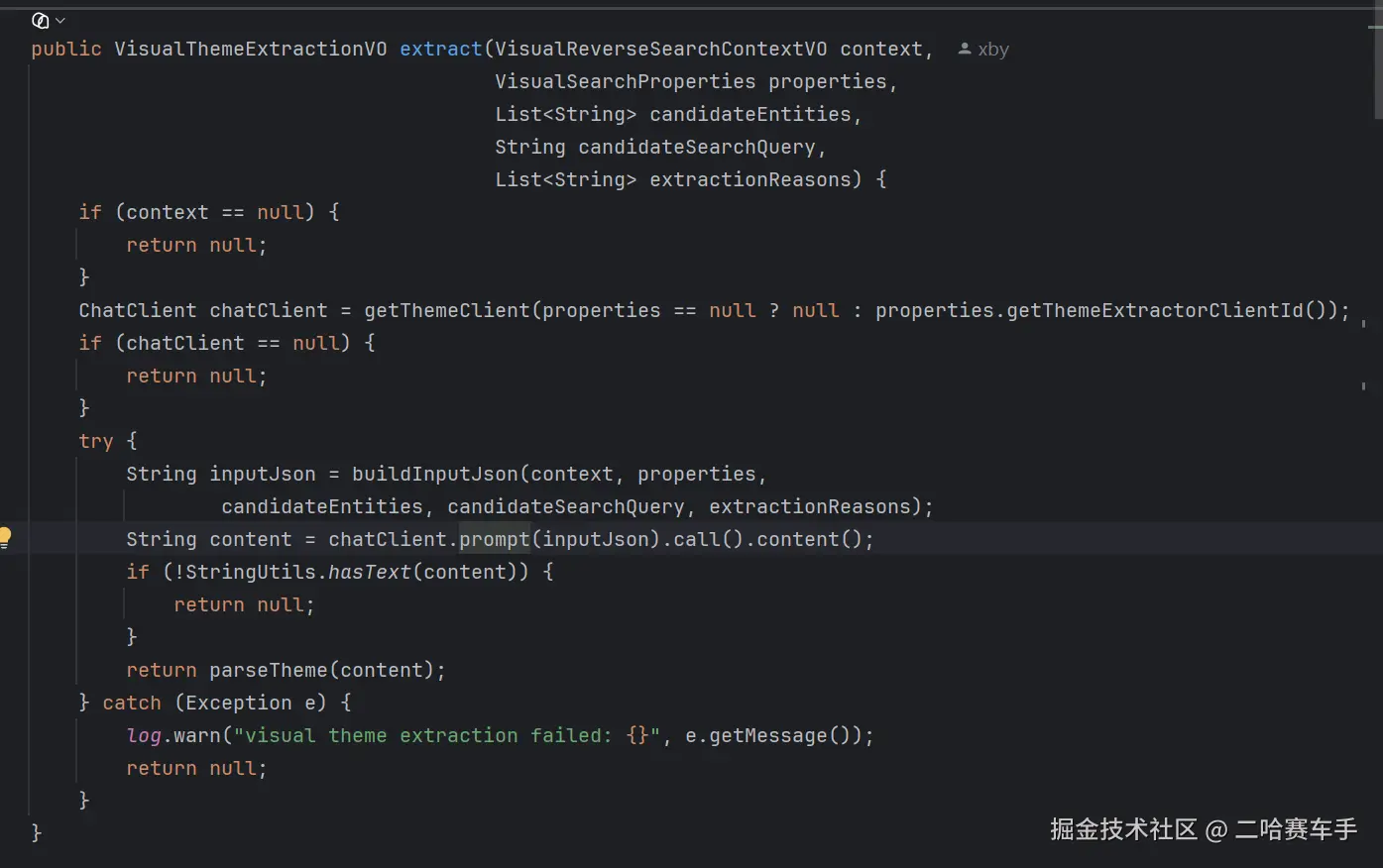This screenshot has height=868, width=1383.
Task: Click 'return null;' inside the catch block
Action: (x=196, y=768)
